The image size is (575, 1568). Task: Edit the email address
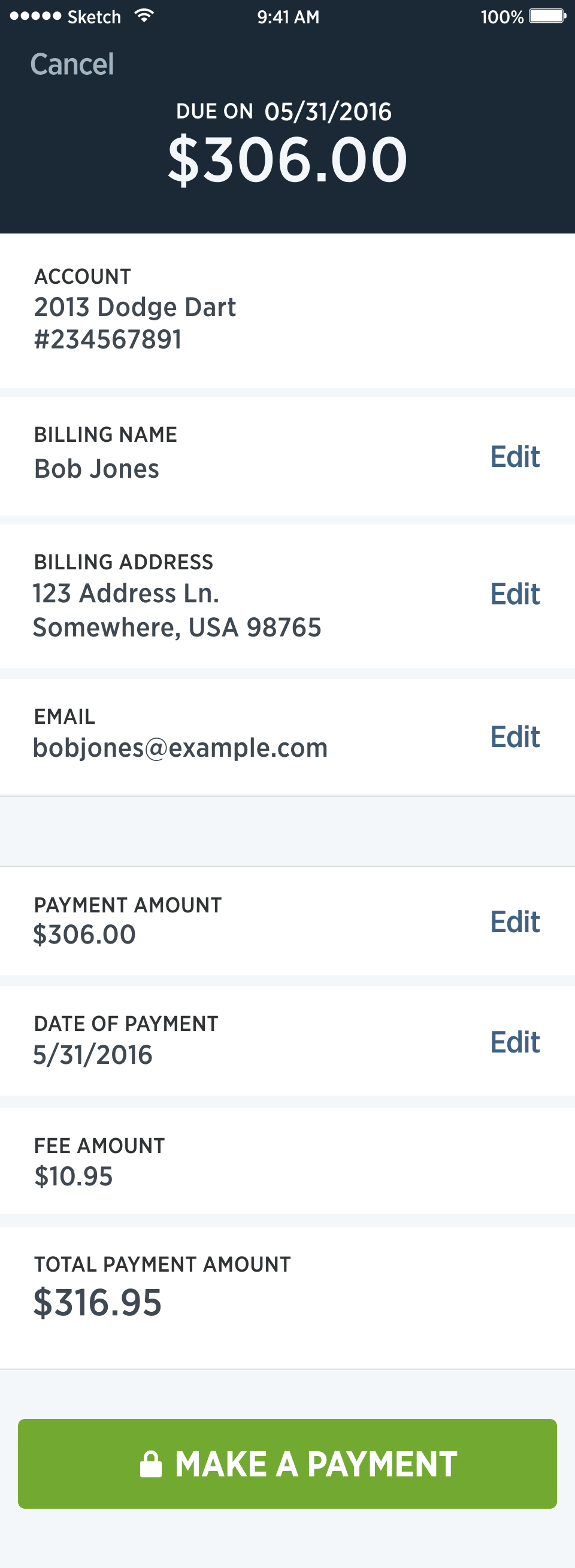[x=515, y=737]
